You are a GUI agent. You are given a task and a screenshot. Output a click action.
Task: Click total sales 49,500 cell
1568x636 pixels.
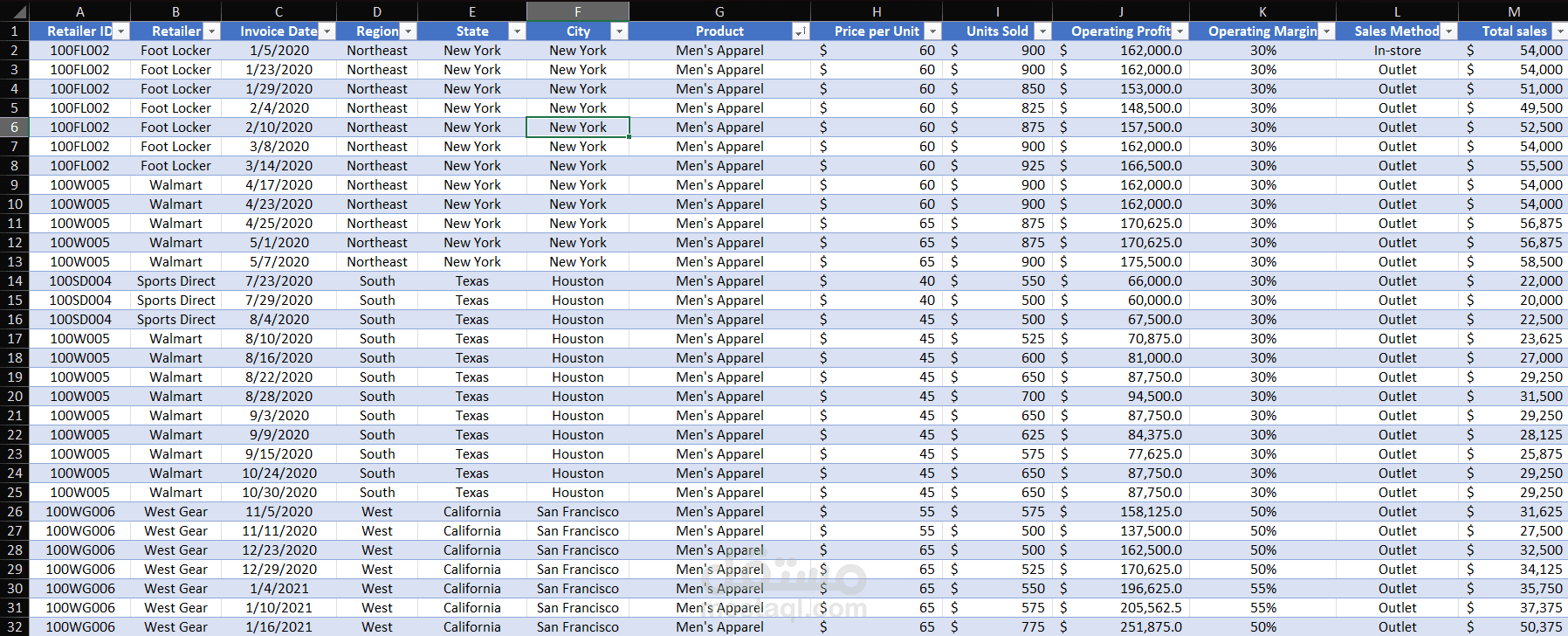1514,107
